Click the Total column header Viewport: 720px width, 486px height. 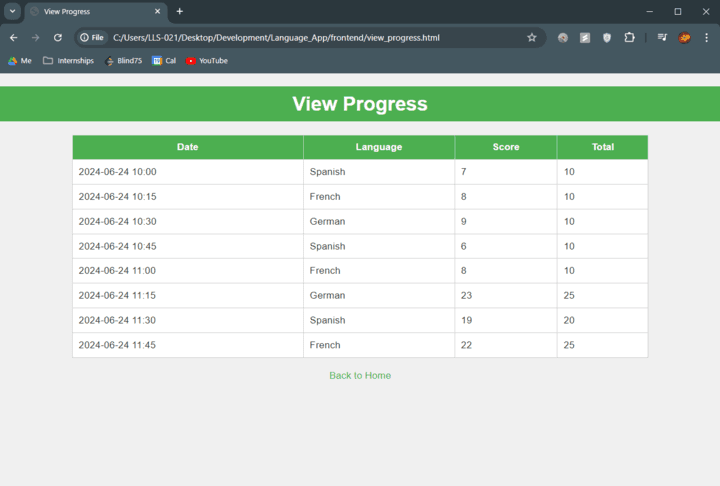click(602, 147)
